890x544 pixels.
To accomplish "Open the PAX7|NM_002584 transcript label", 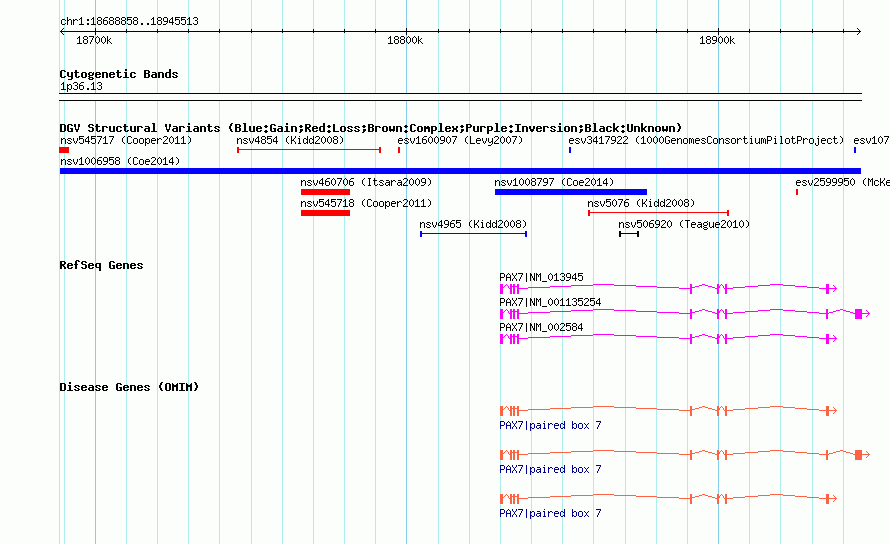I will [541, 327].
